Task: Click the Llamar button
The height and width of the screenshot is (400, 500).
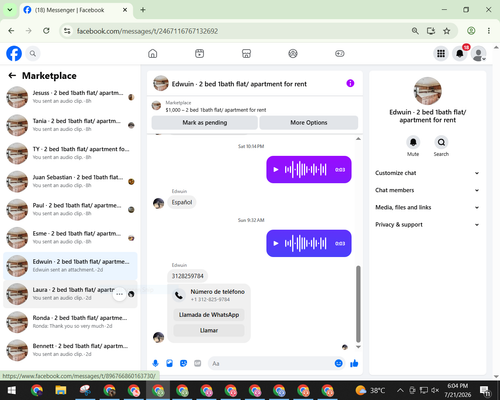Action: pyautogui.click(x=209, y=330)
